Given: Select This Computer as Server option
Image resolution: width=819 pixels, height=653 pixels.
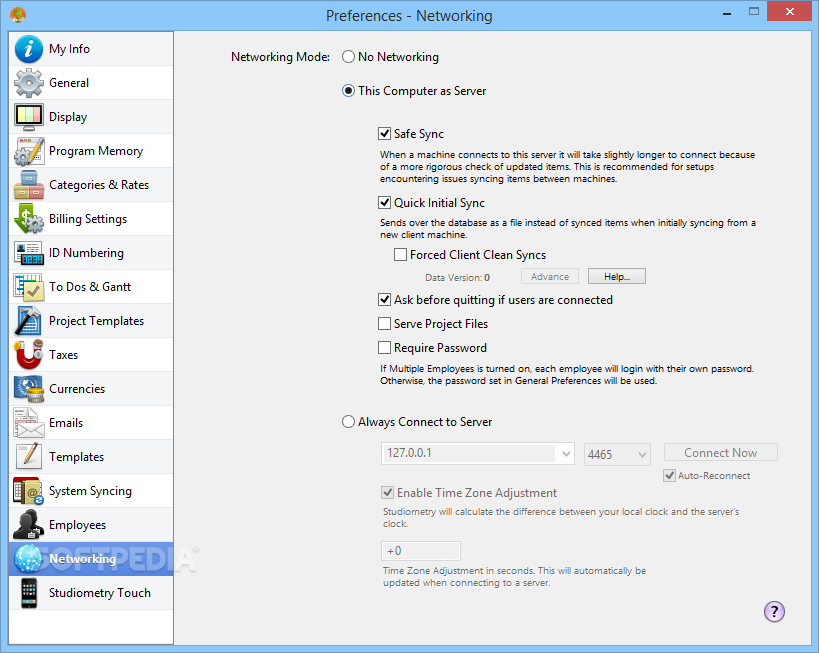Looking at the screenshot, I should point(348,91).
